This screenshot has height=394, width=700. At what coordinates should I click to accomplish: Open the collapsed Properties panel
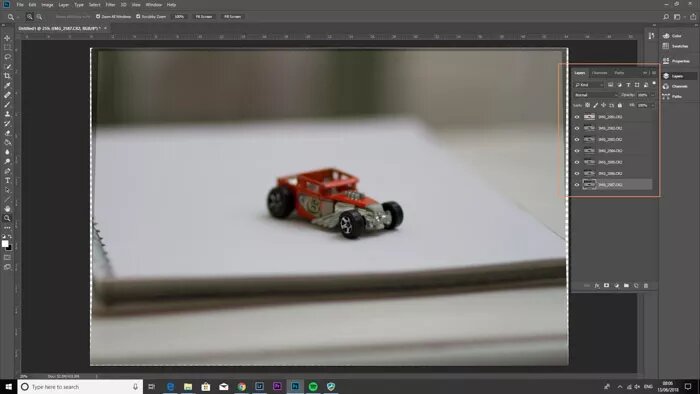pyautogui.click(x=677, y=61)
